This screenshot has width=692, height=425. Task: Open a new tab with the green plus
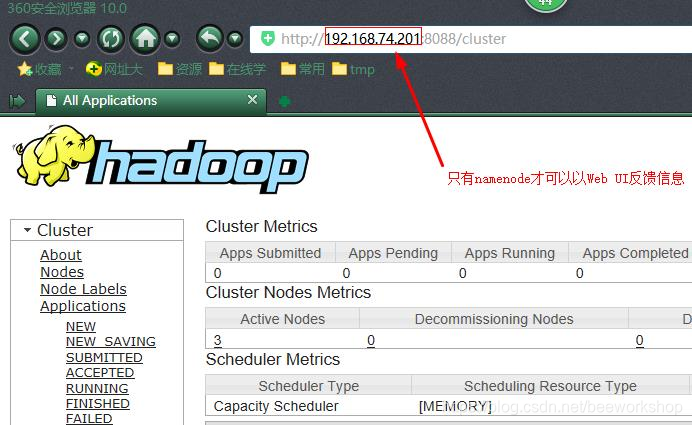[x=285, y=102]
